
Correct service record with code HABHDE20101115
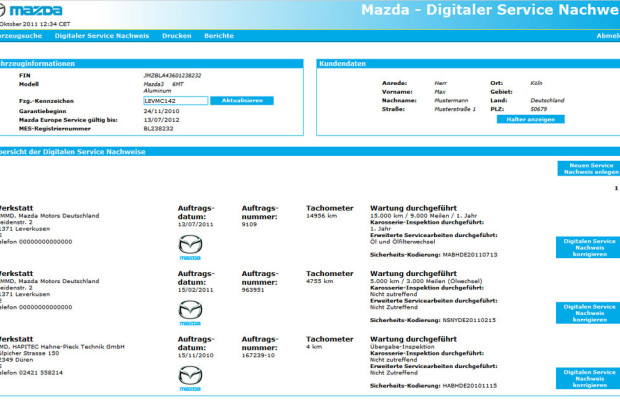coord(589,379)
